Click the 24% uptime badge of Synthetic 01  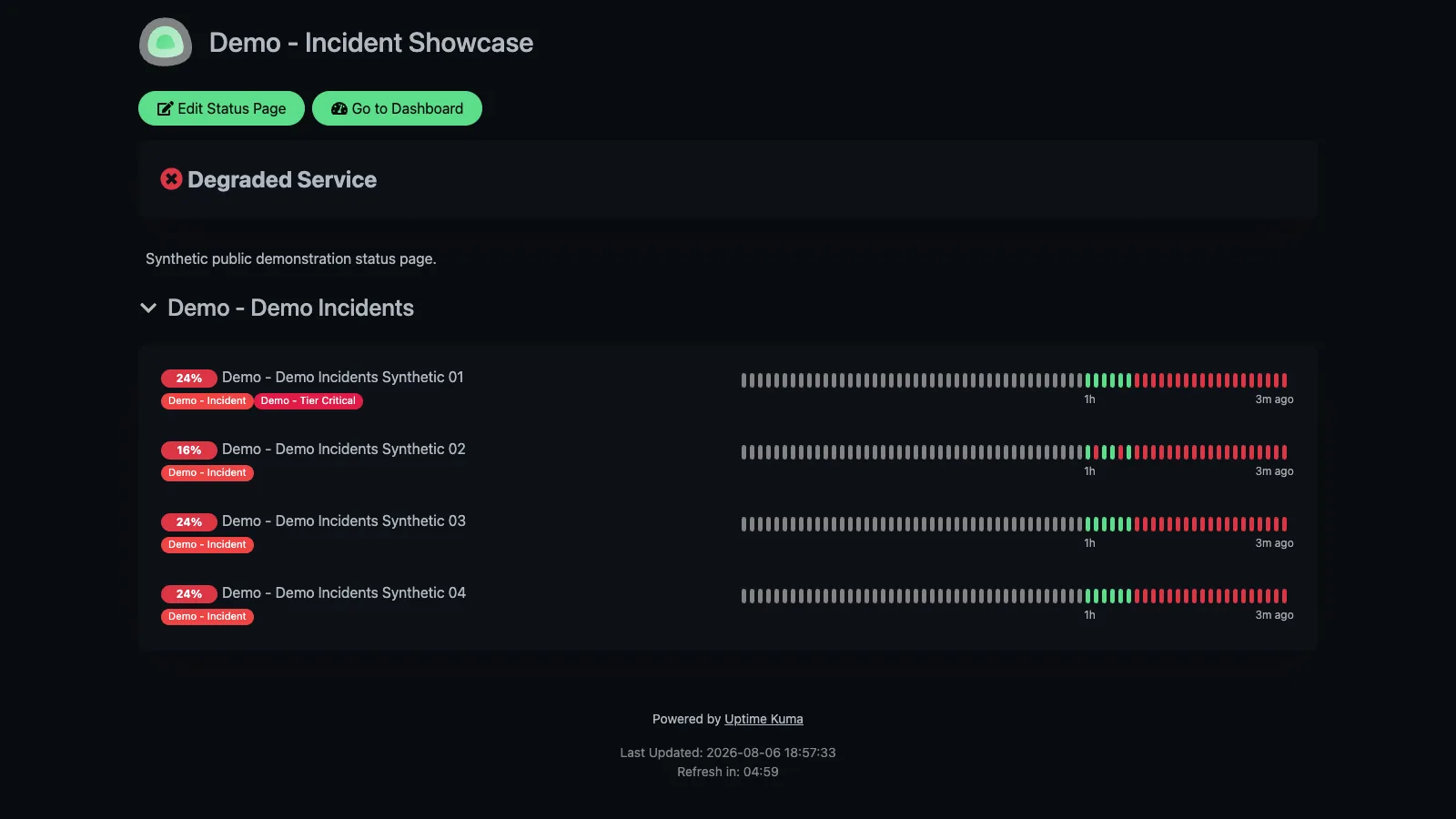[189, 378]
